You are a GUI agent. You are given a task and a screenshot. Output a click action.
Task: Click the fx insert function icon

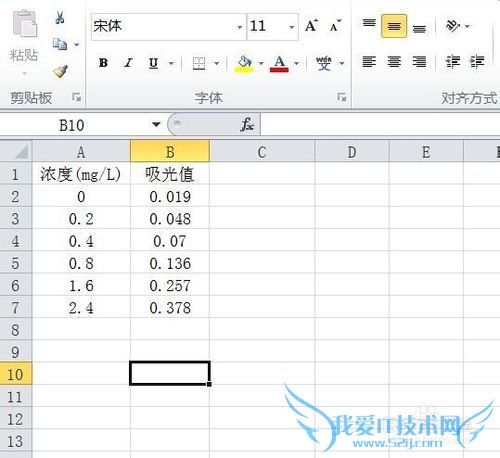[x=247, y=125]
